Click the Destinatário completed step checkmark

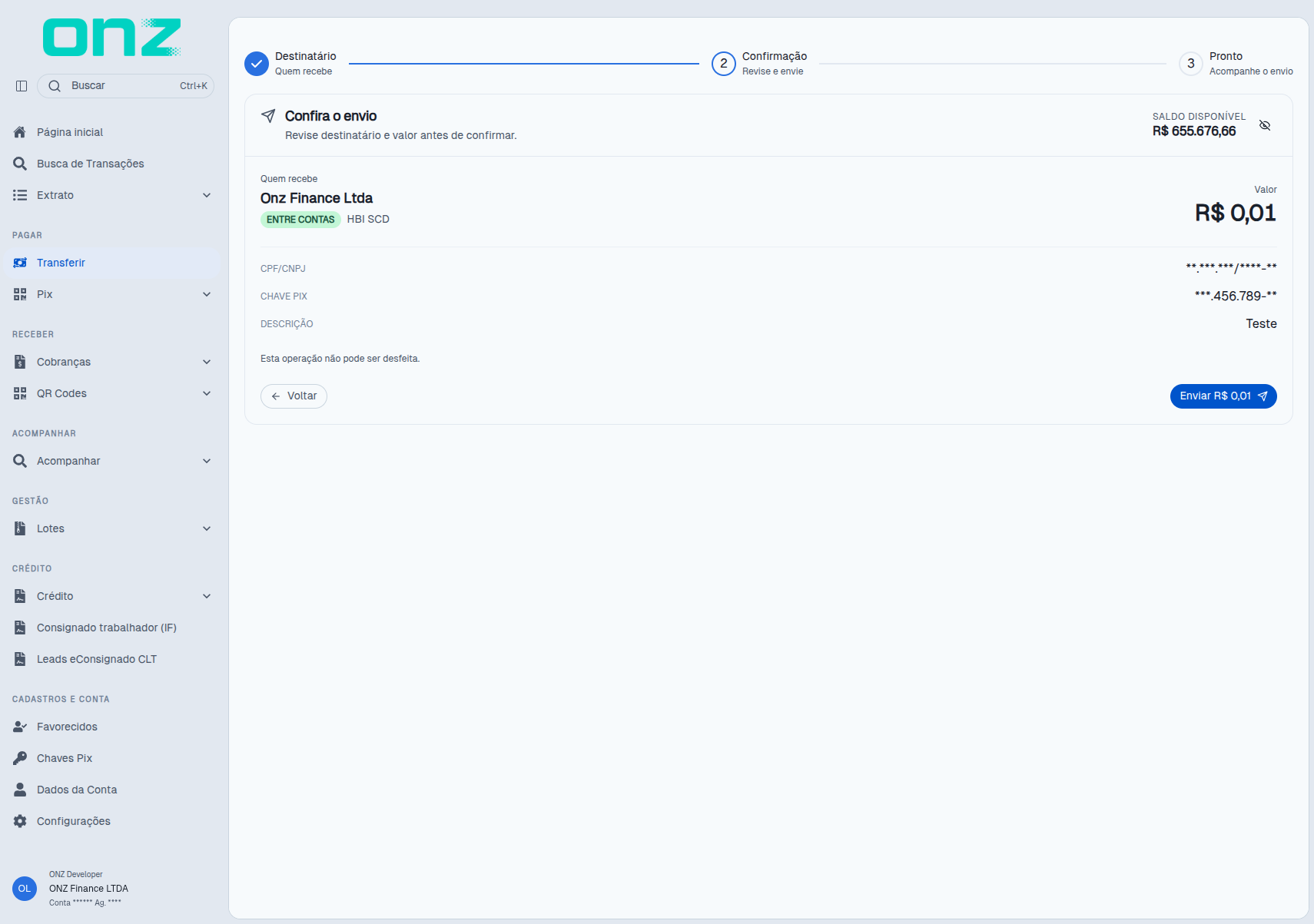257,64
